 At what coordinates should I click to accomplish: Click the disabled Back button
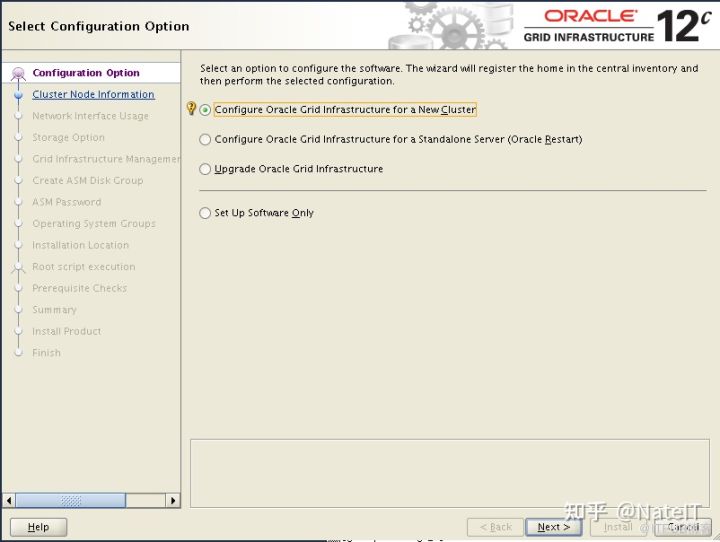pyautogui.click(x=495, y=527)
